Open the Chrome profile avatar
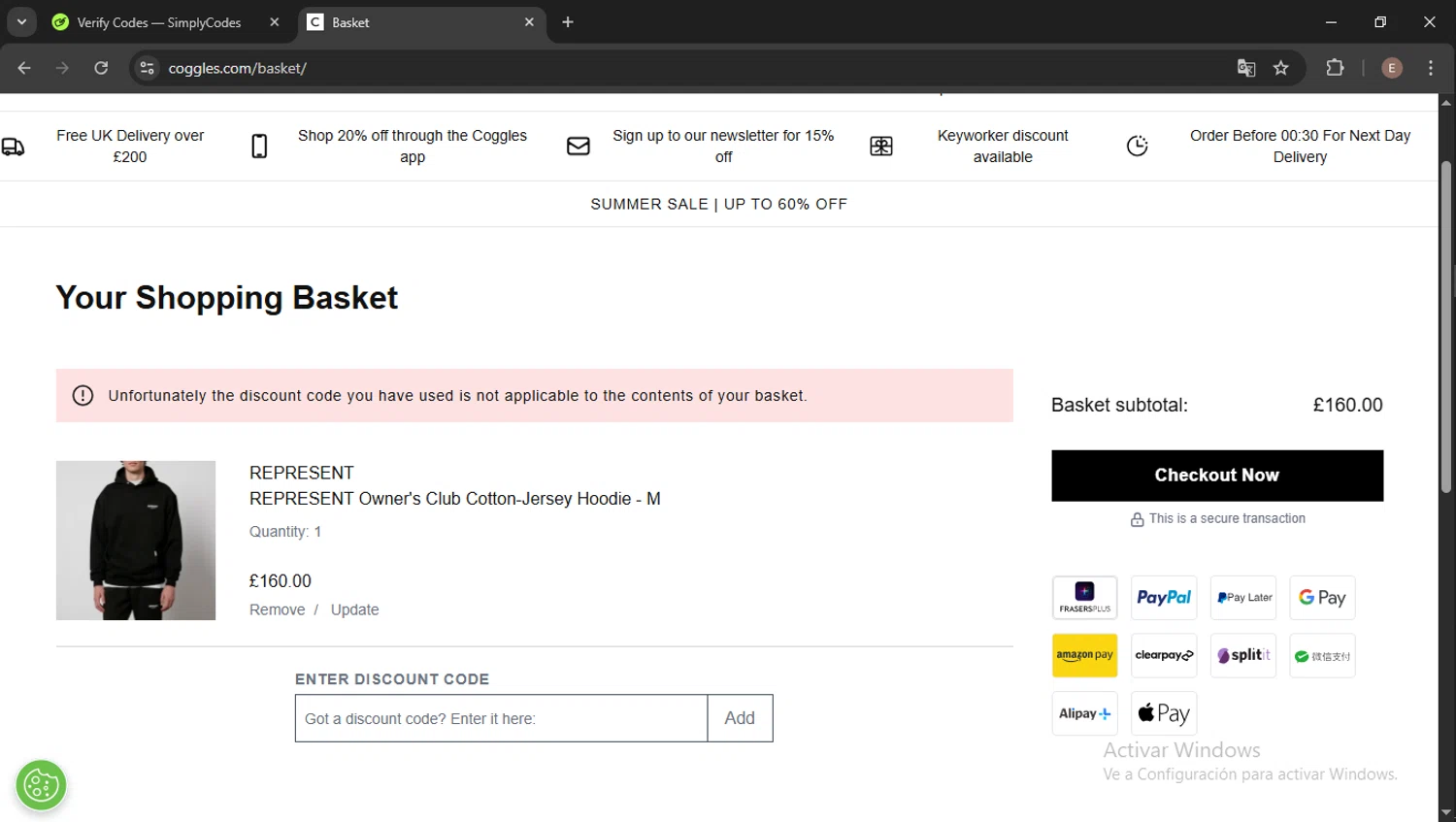The image size is (1456, 822). (1391, 68)
